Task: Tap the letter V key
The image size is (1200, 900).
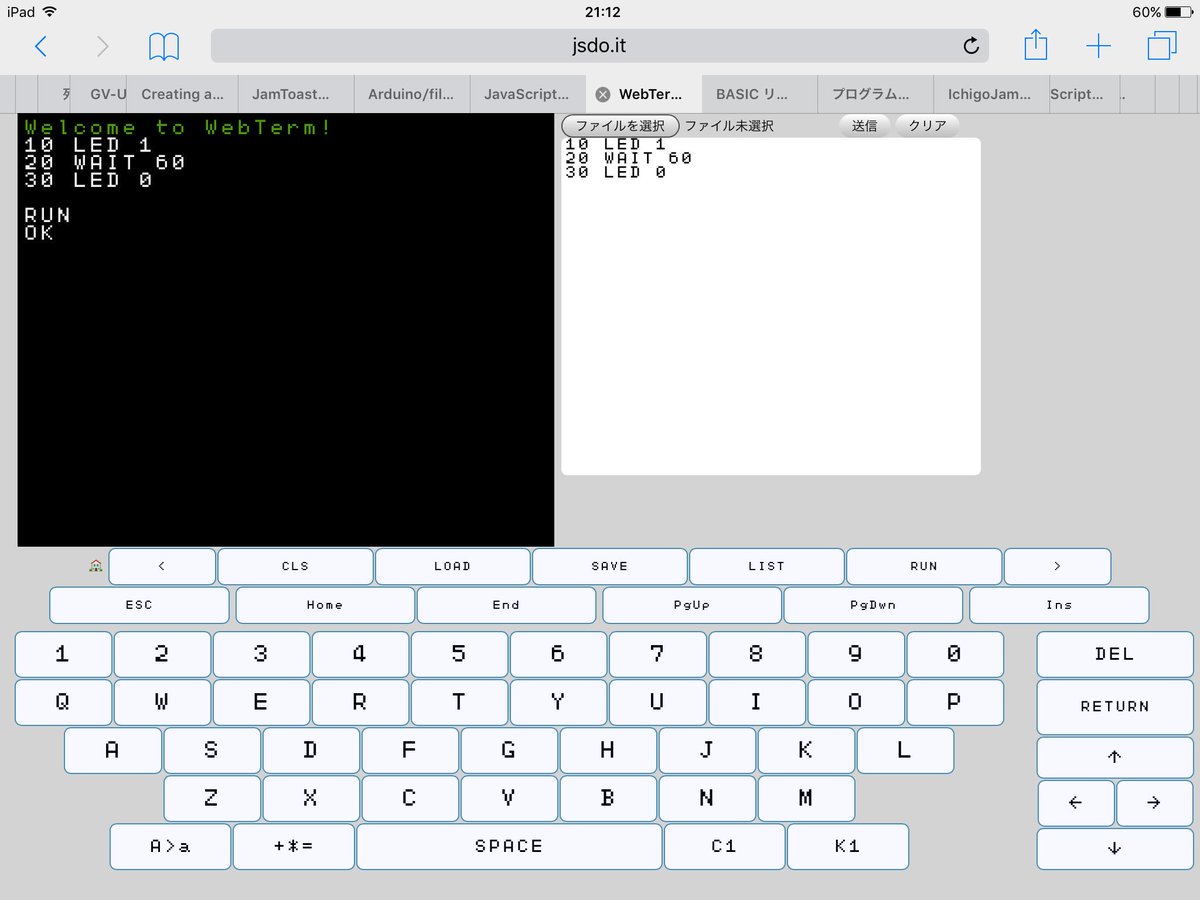Action: pos(509,798)
